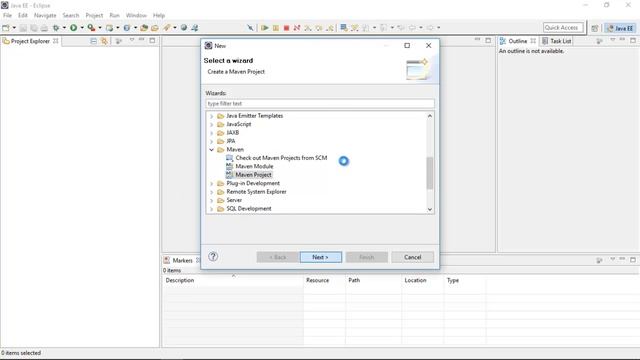Viewport: 640px width, 360px height.
Task: Open the Run menu
Action: click(x=115, y=15)
